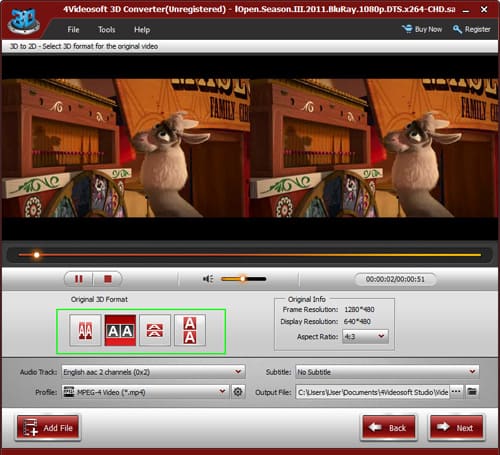Click the playback seek bar

click(x=249, y=255)
